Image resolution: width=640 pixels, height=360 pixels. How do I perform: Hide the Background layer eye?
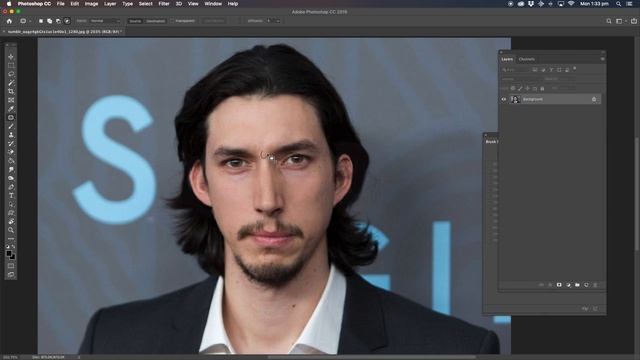(x=504, y=99)
